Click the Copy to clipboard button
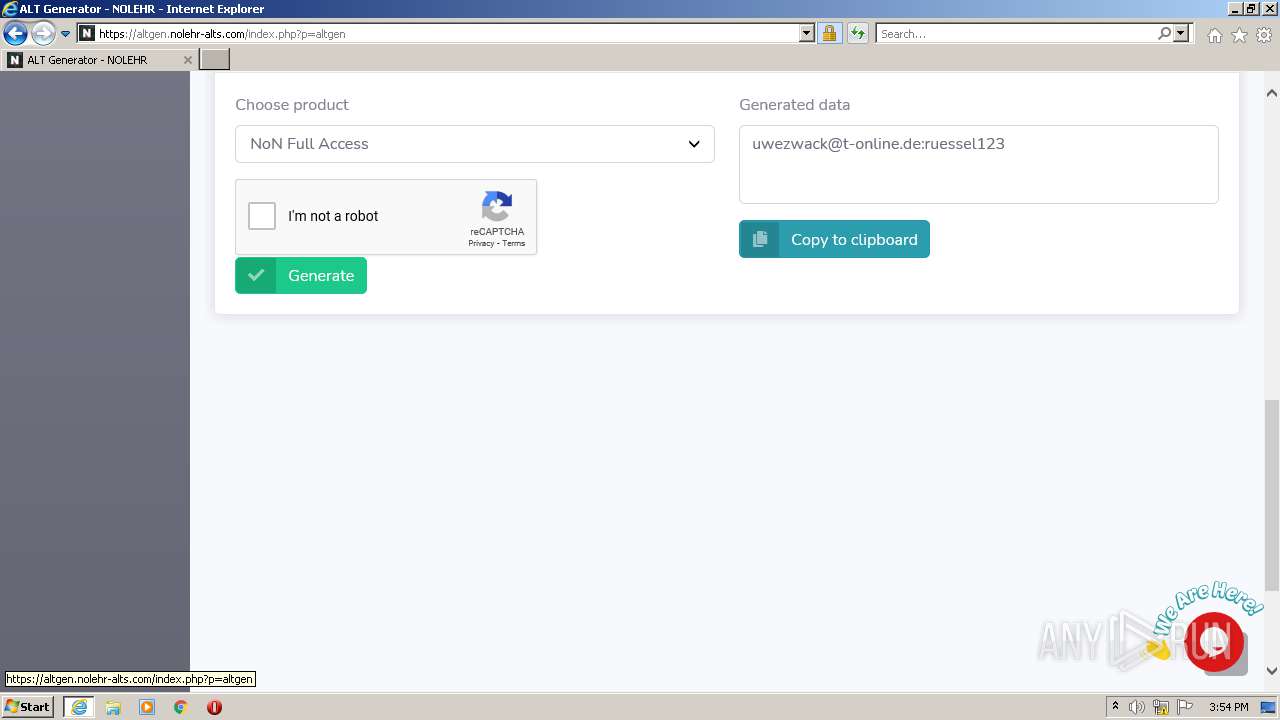 834,239
